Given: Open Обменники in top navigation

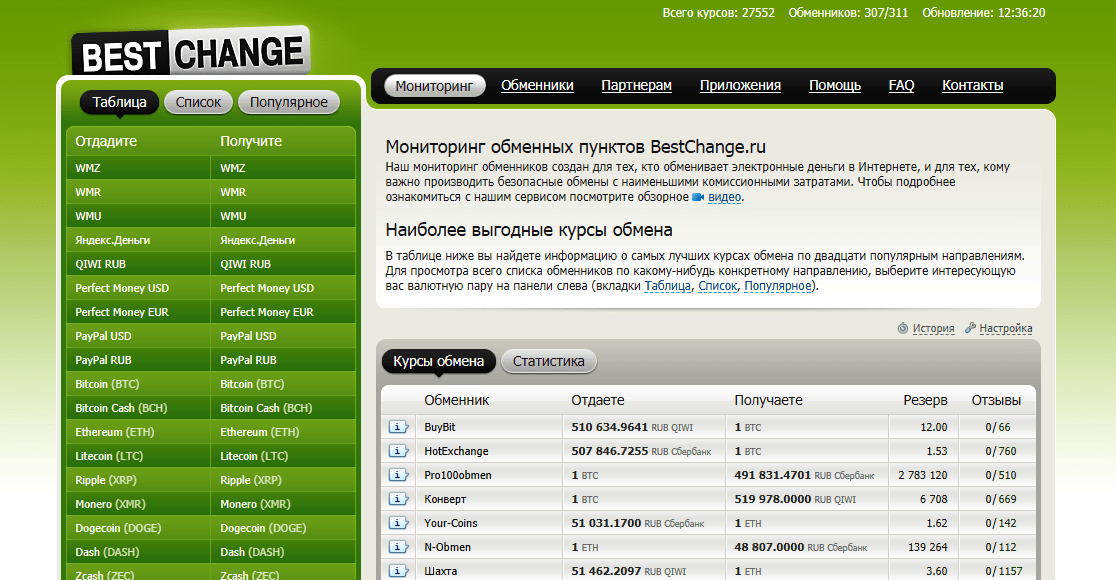Looking at the screenshot, I should tap(537, 86).
